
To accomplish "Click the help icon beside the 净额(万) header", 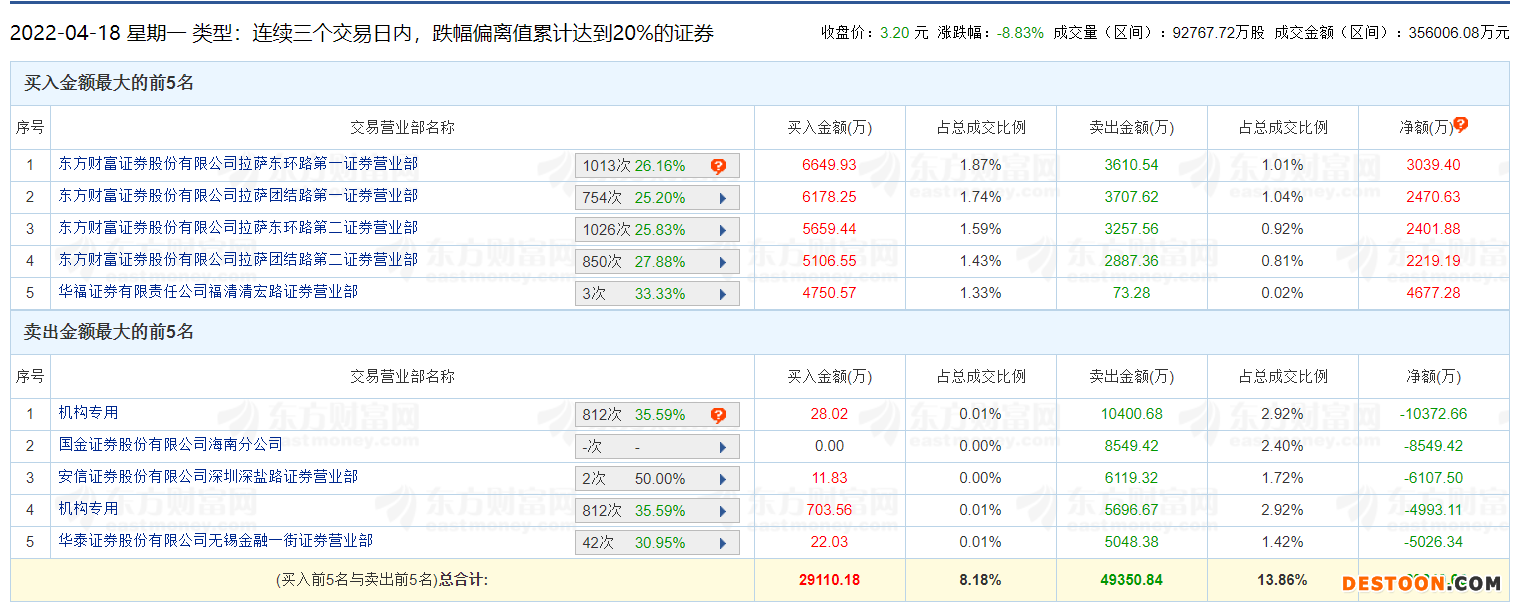I will [1460, 125].
